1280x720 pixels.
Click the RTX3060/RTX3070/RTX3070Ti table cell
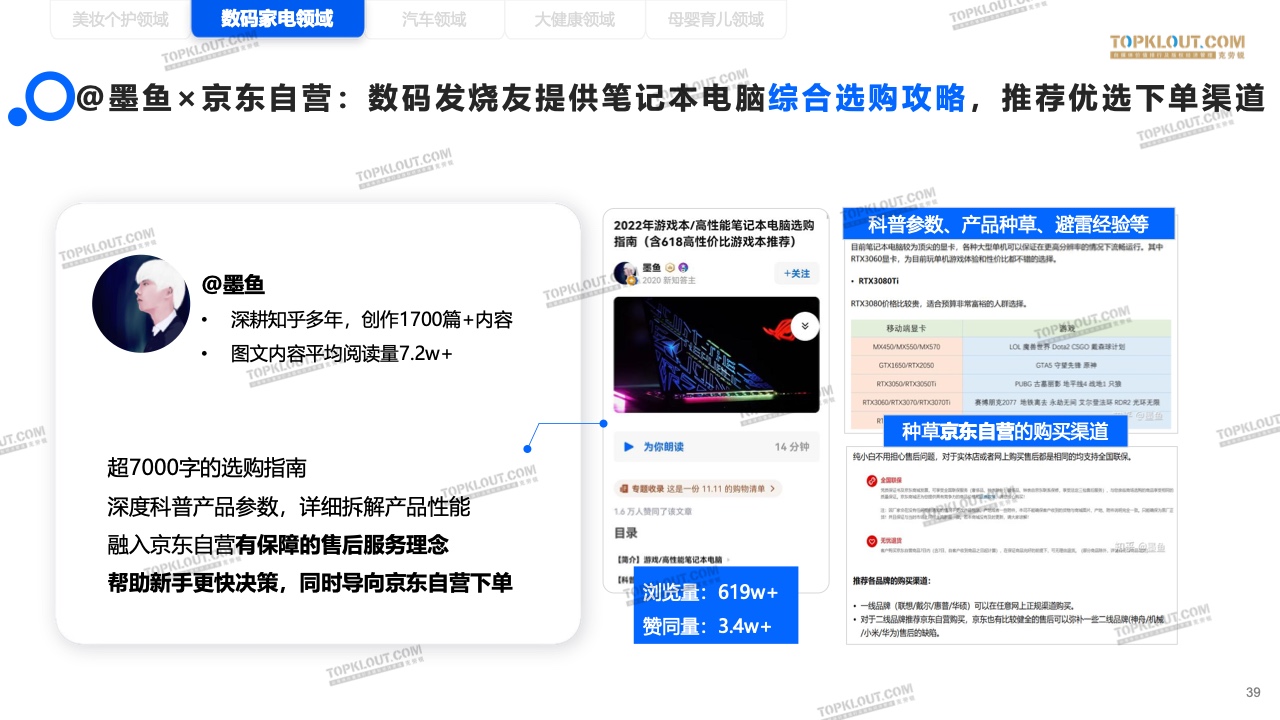point(906,402)
